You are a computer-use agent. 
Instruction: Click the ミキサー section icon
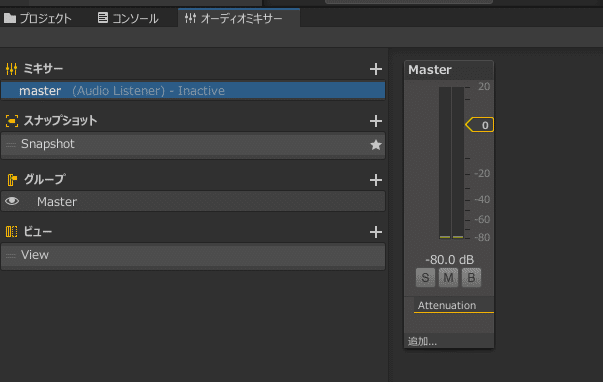pyautogui.click(x=12, y=69)
